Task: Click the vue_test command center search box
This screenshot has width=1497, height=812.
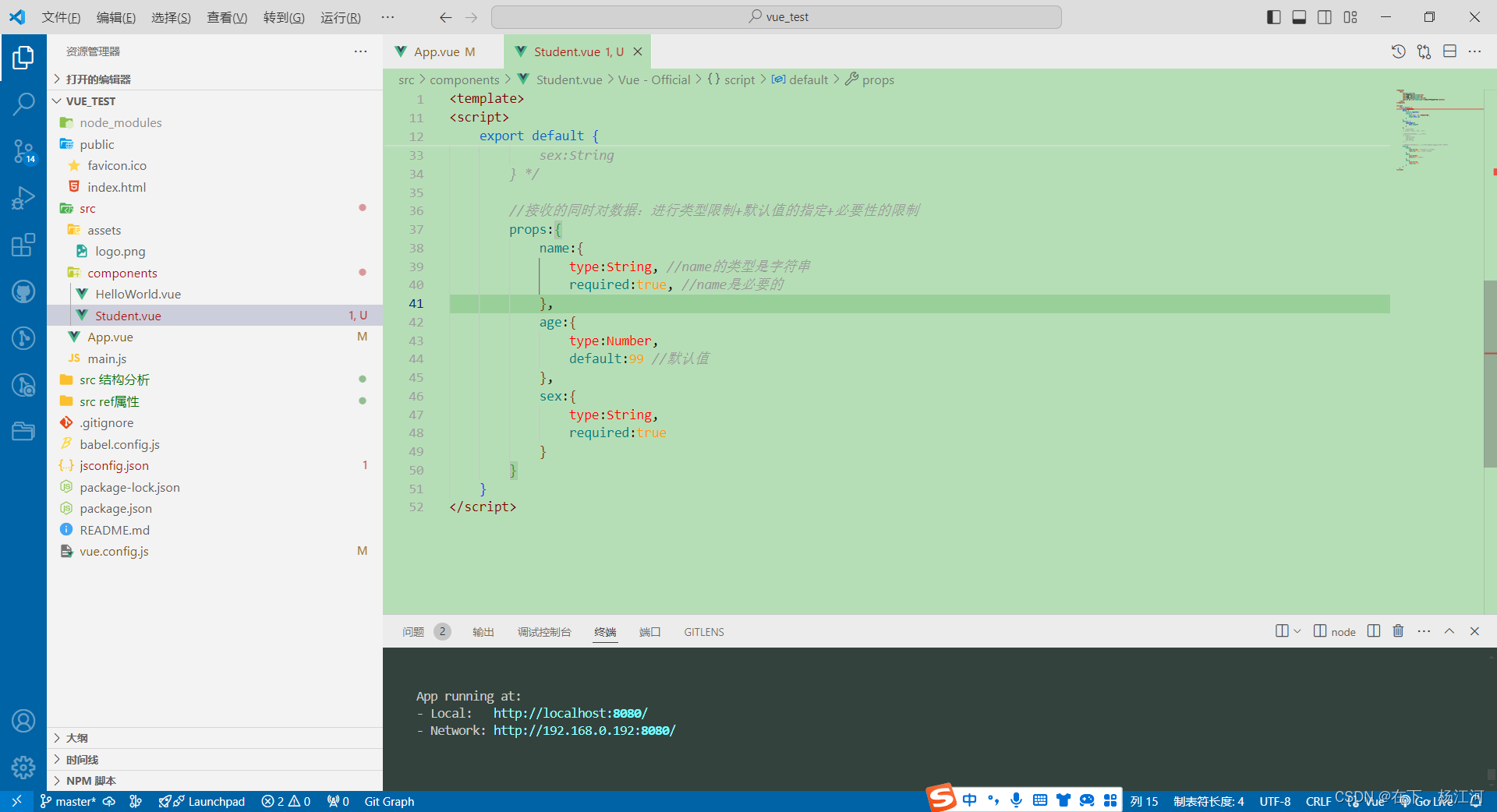Action: [x=777, y=17]
